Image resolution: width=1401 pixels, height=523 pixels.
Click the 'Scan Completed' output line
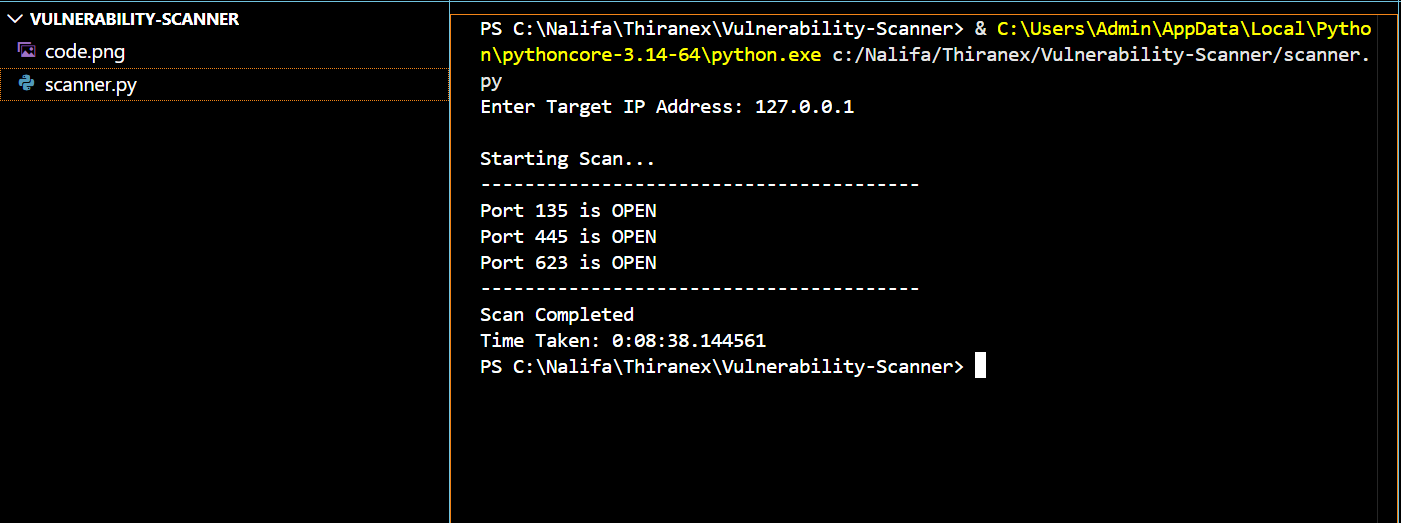coord(557,315)
